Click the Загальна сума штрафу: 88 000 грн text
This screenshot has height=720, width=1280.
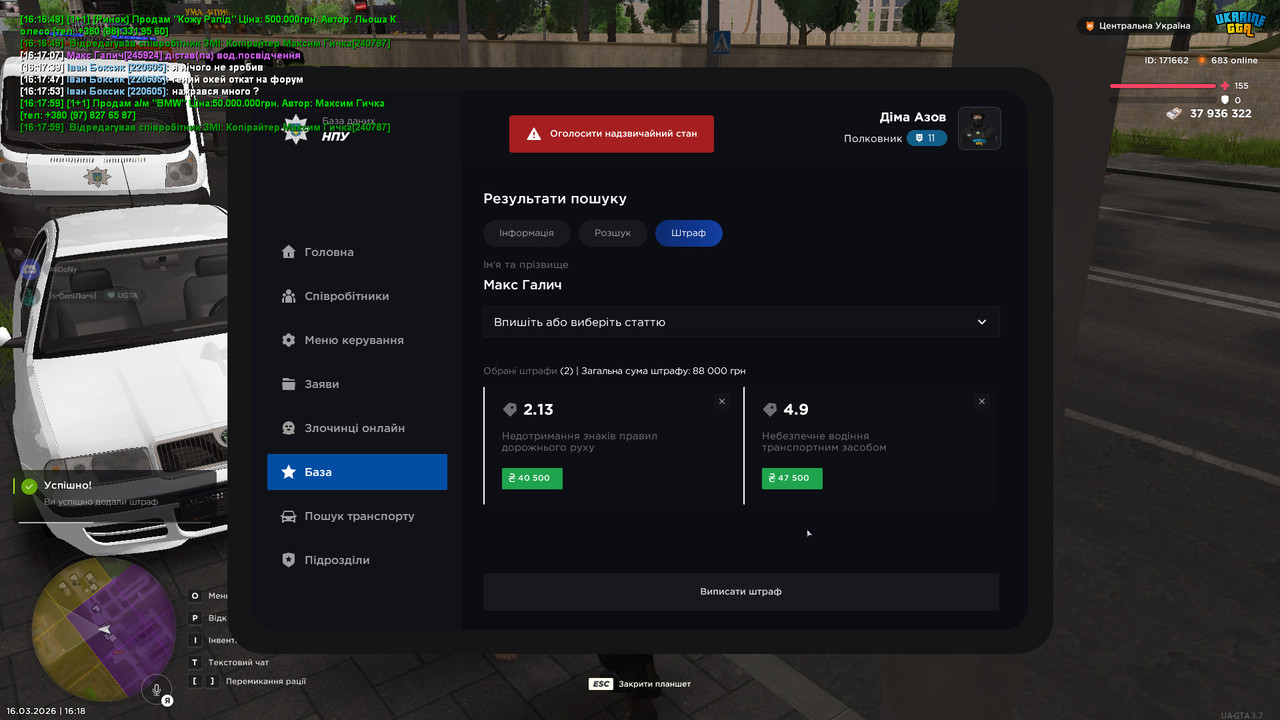coord(663,371)
